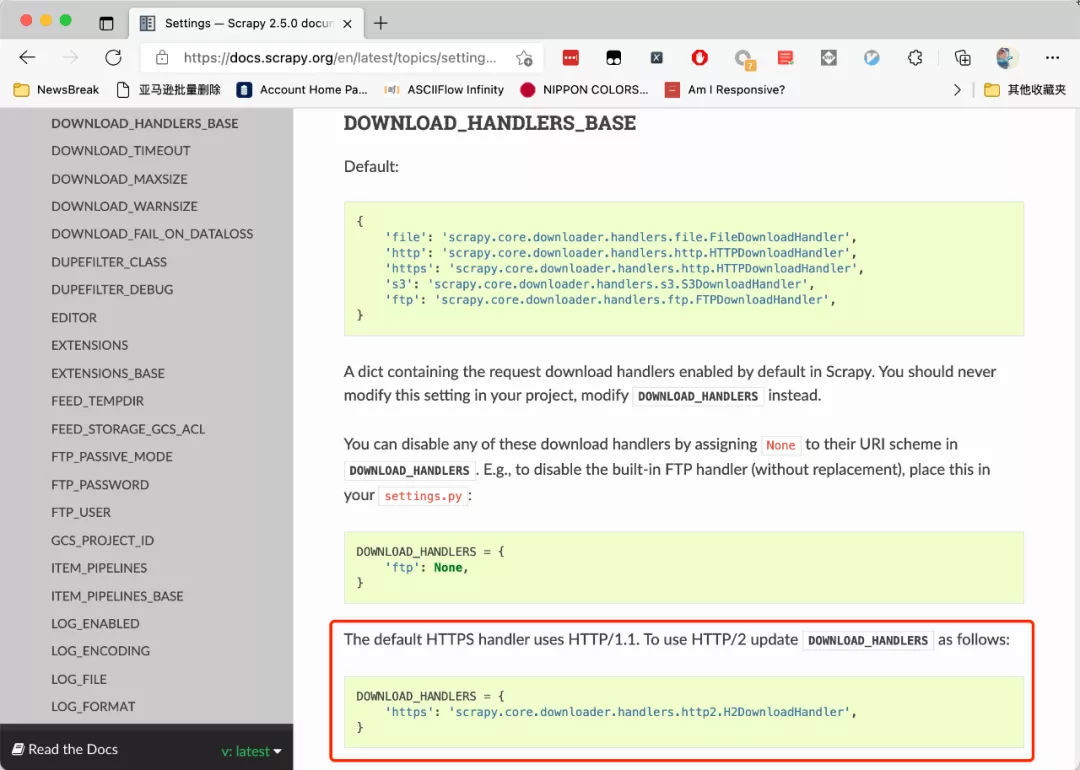Go to FTP_USER in sidebar
1080x770 pixels.
coord(81,512)
